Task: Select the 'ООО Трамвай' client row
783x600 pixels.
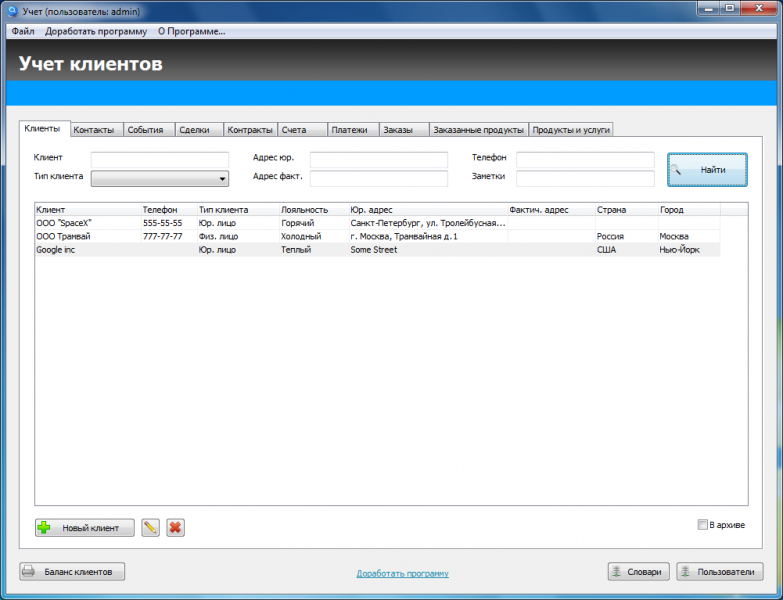Action: point(378,236)
